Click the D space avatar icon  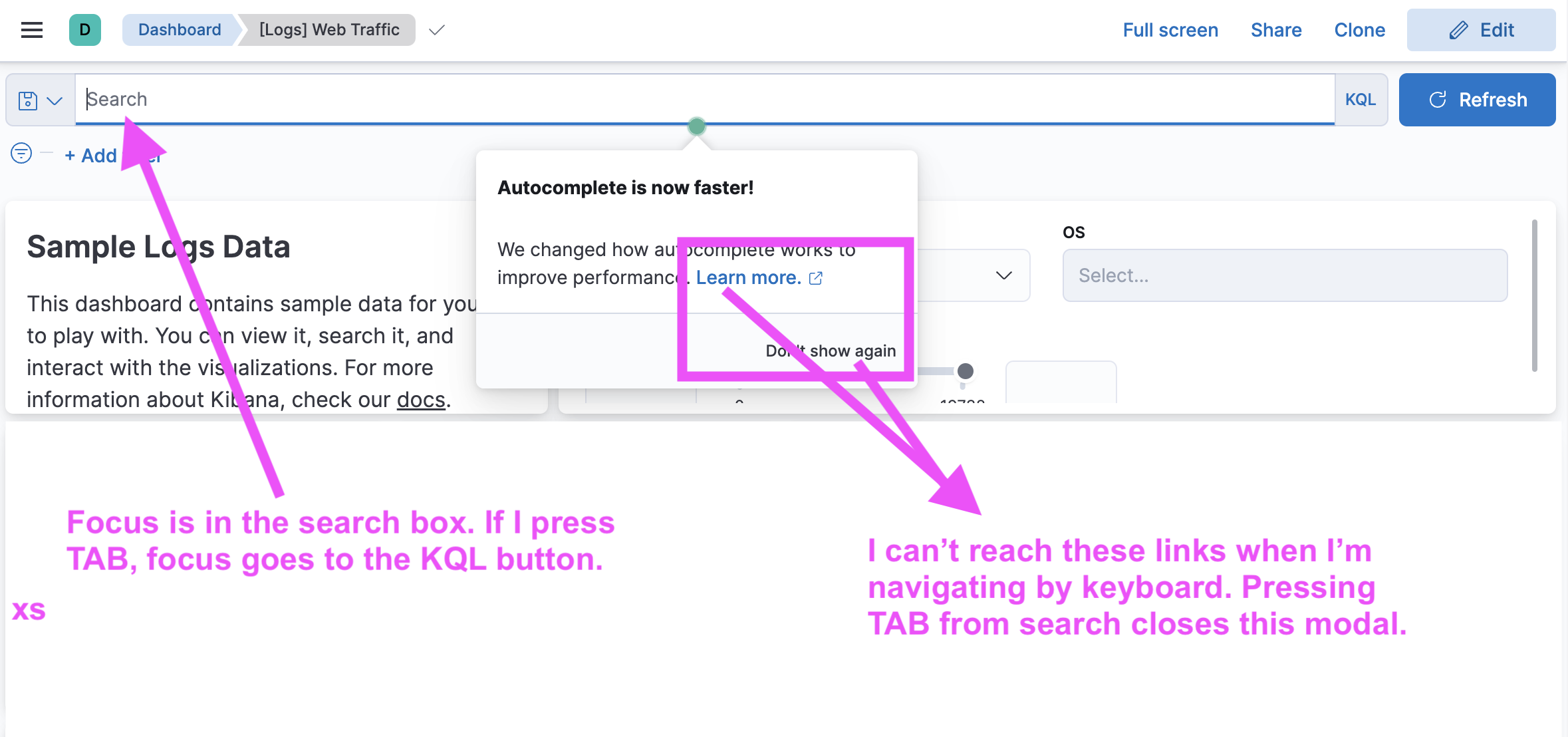tap(84, 30)
